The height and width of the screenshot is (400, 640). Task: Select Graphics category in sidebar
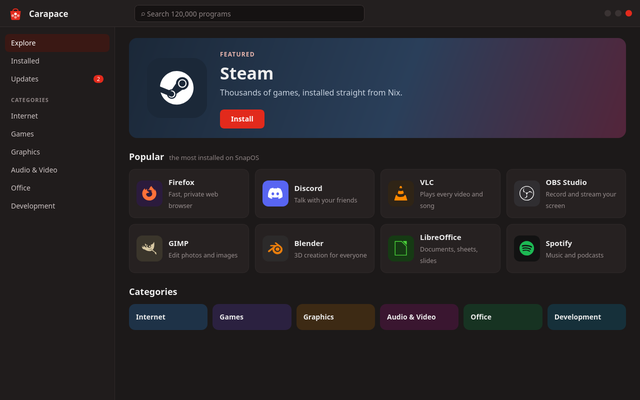point(57,152)
